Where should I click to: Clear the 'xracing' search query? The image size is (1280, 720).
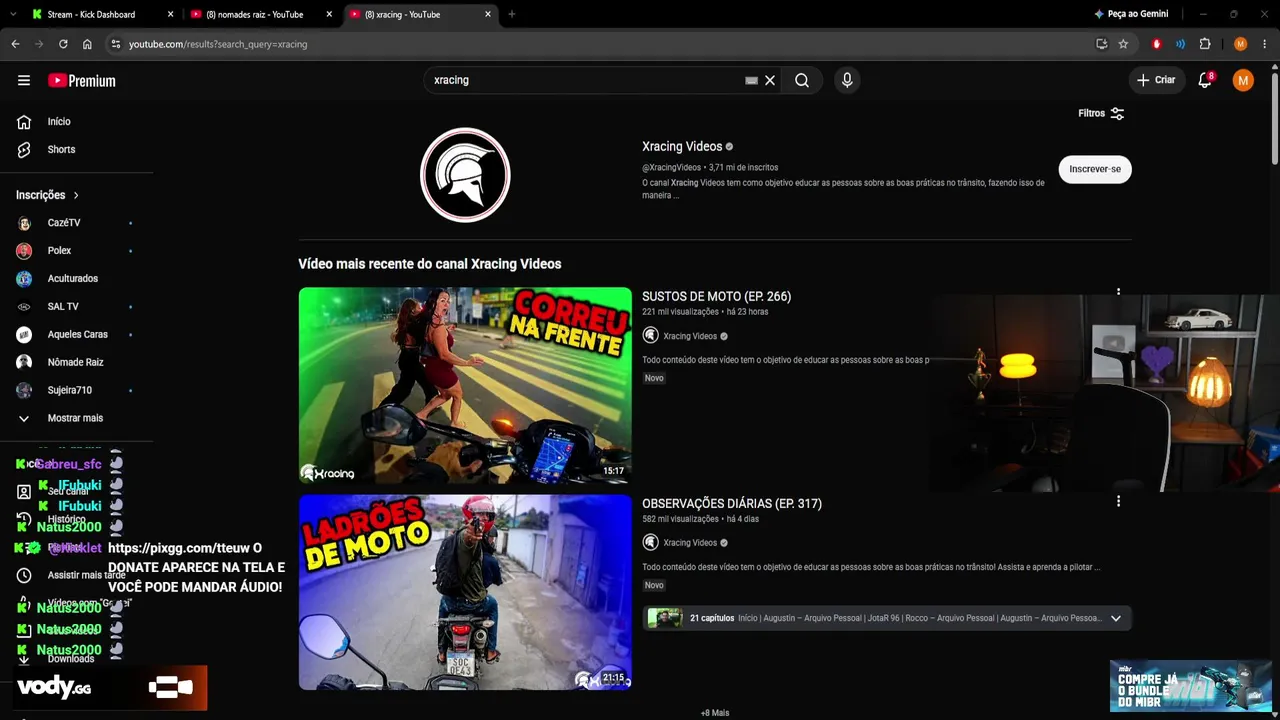(x=770, y=80)
